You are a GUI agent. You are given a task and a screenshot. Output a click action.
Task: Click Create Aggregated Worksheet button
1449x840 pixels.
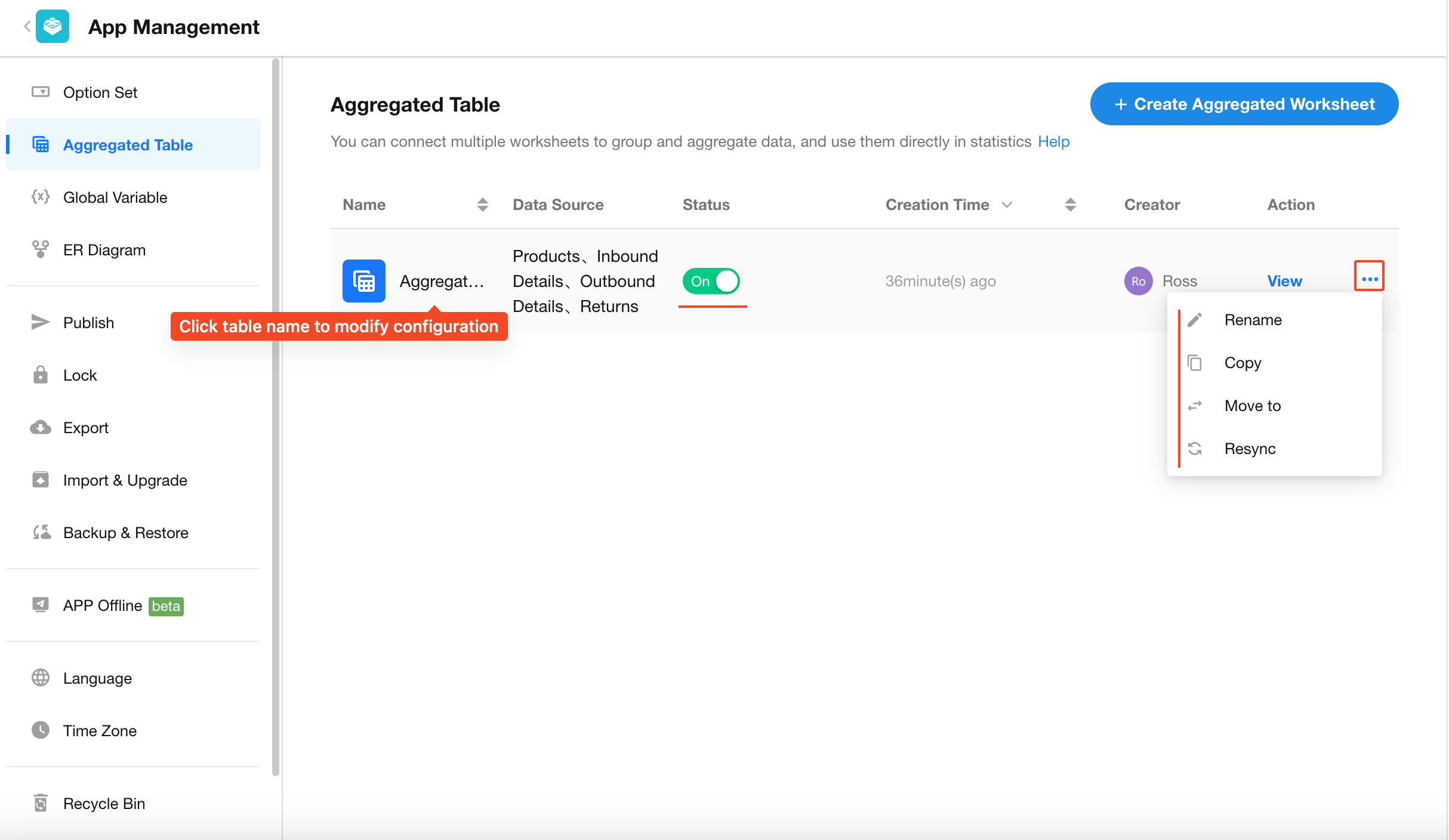pos(1244,104)
